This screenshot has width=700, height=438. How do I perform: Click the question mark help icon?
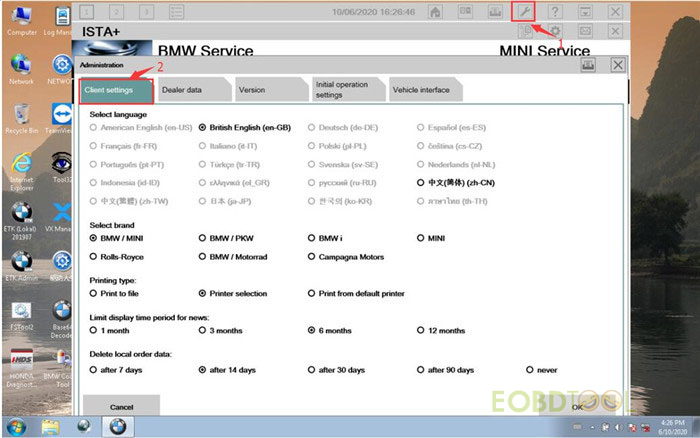coord(555,11)
